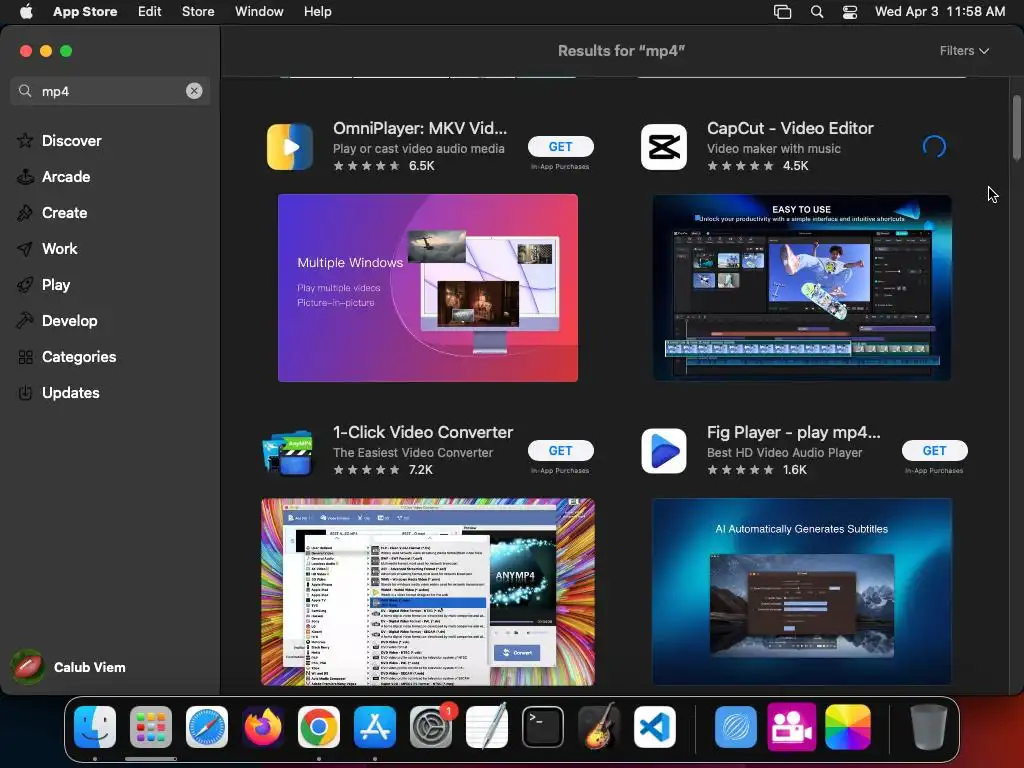Open colorful grid app in Dock
This screenshot has height=768, width=1024.
[848, 727]
